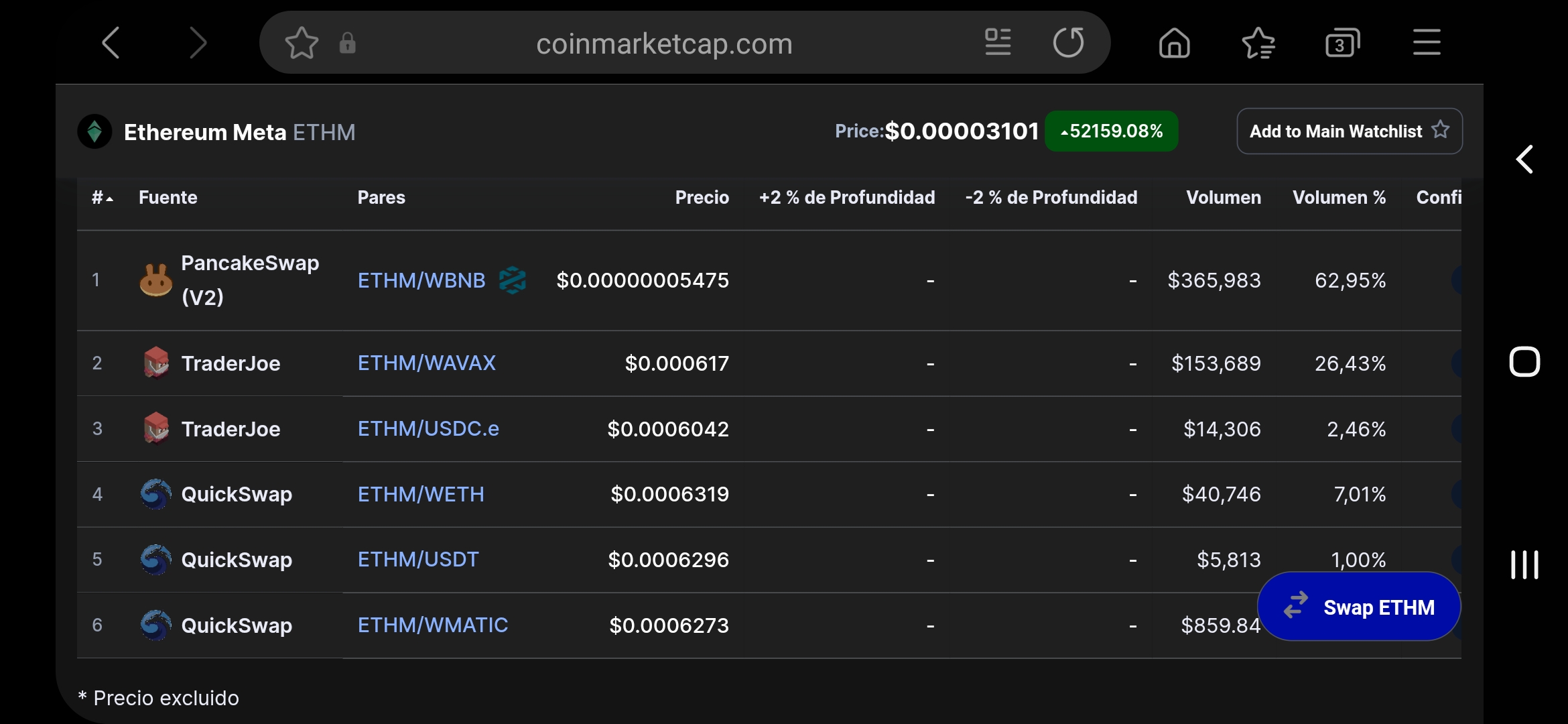Image resolution: width=1568 pixels, height=724 pixels.
Task: Open the ETHM/WBNB pair link
Action: pos(421,280)
